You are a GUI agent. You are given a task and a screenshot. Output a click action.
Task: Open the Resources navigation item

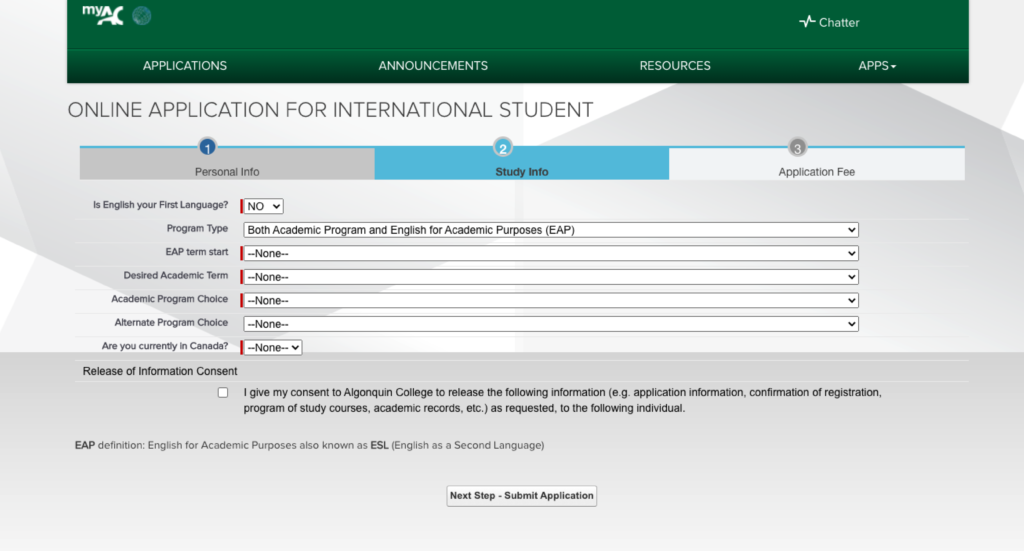[675, 66]
